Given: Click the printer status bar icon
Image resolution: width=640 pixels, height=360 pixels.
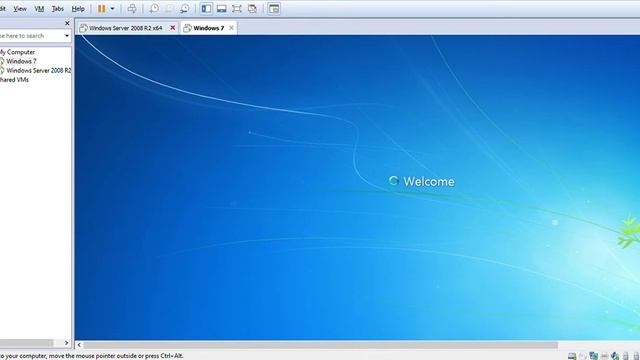Looking at the screenshot, I should point(604,356).
